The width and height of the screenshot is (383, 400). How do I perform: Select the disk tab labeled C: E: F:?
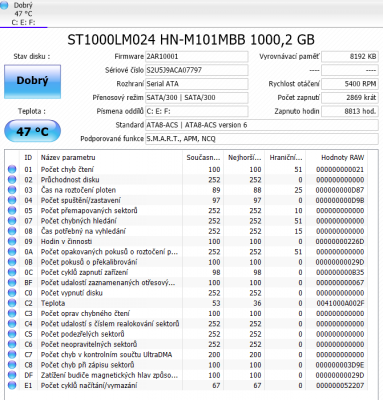tap(24, 14)
